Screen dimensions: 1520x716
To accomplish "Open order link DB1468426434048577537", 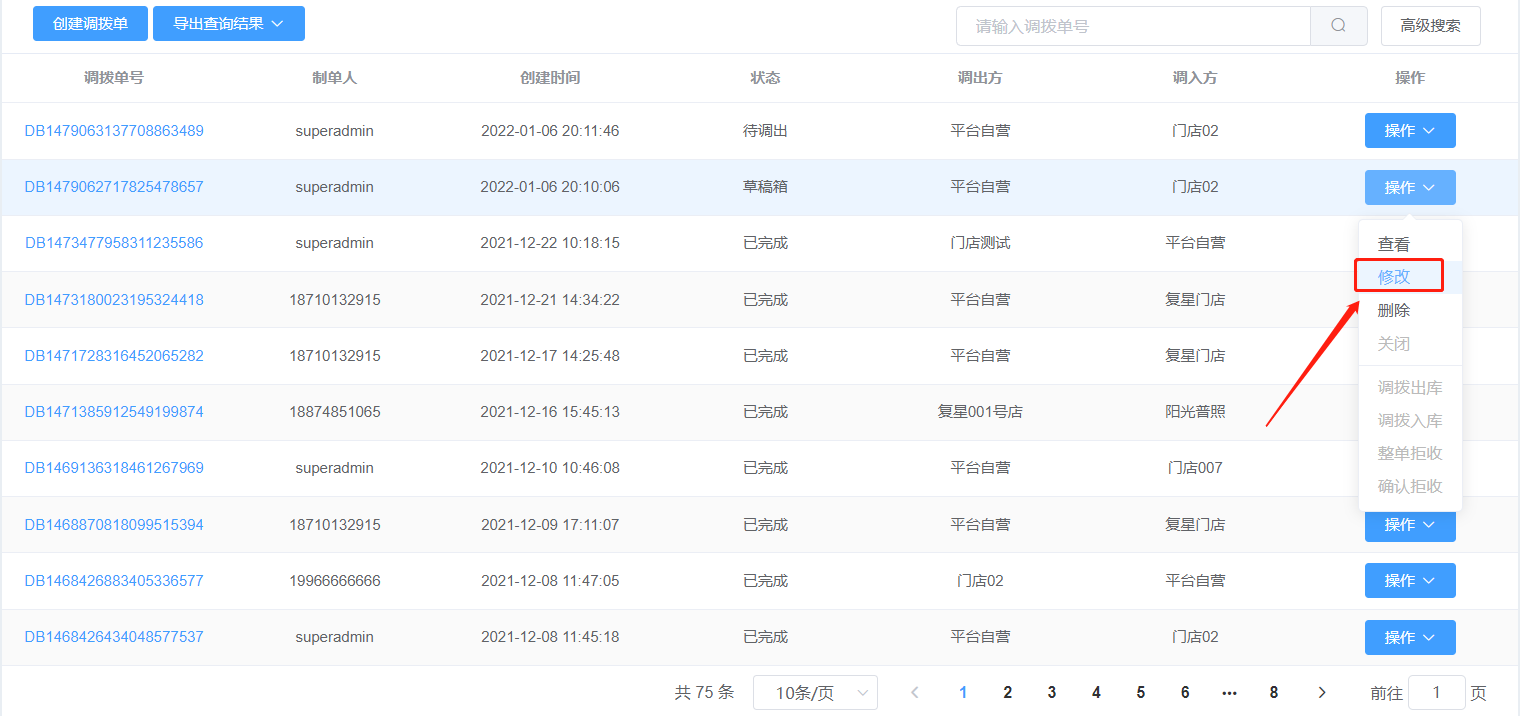I will point(114,637).
